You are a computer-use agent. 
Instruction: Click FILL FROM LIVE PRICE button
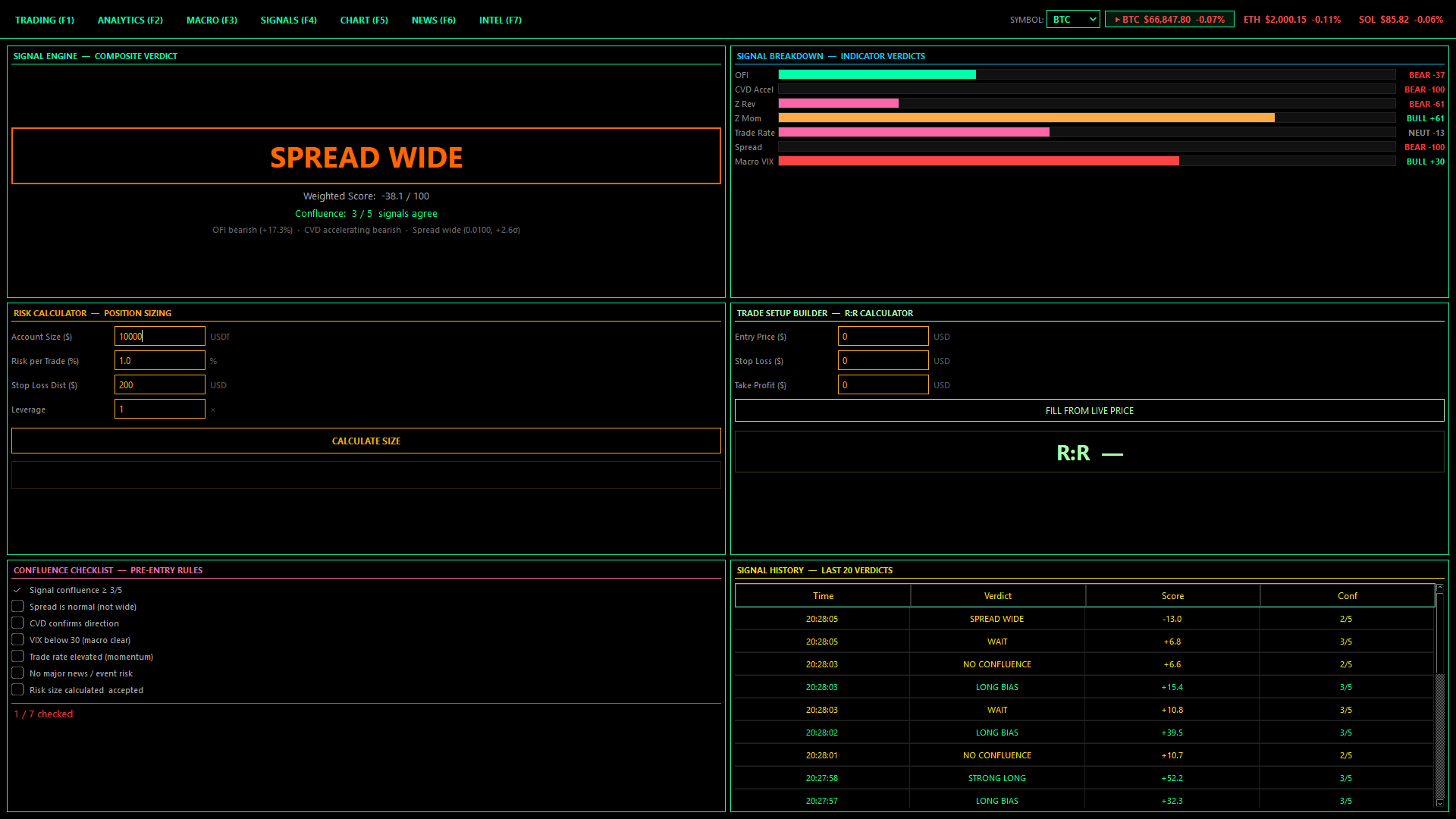click(x=1089, y=411)
